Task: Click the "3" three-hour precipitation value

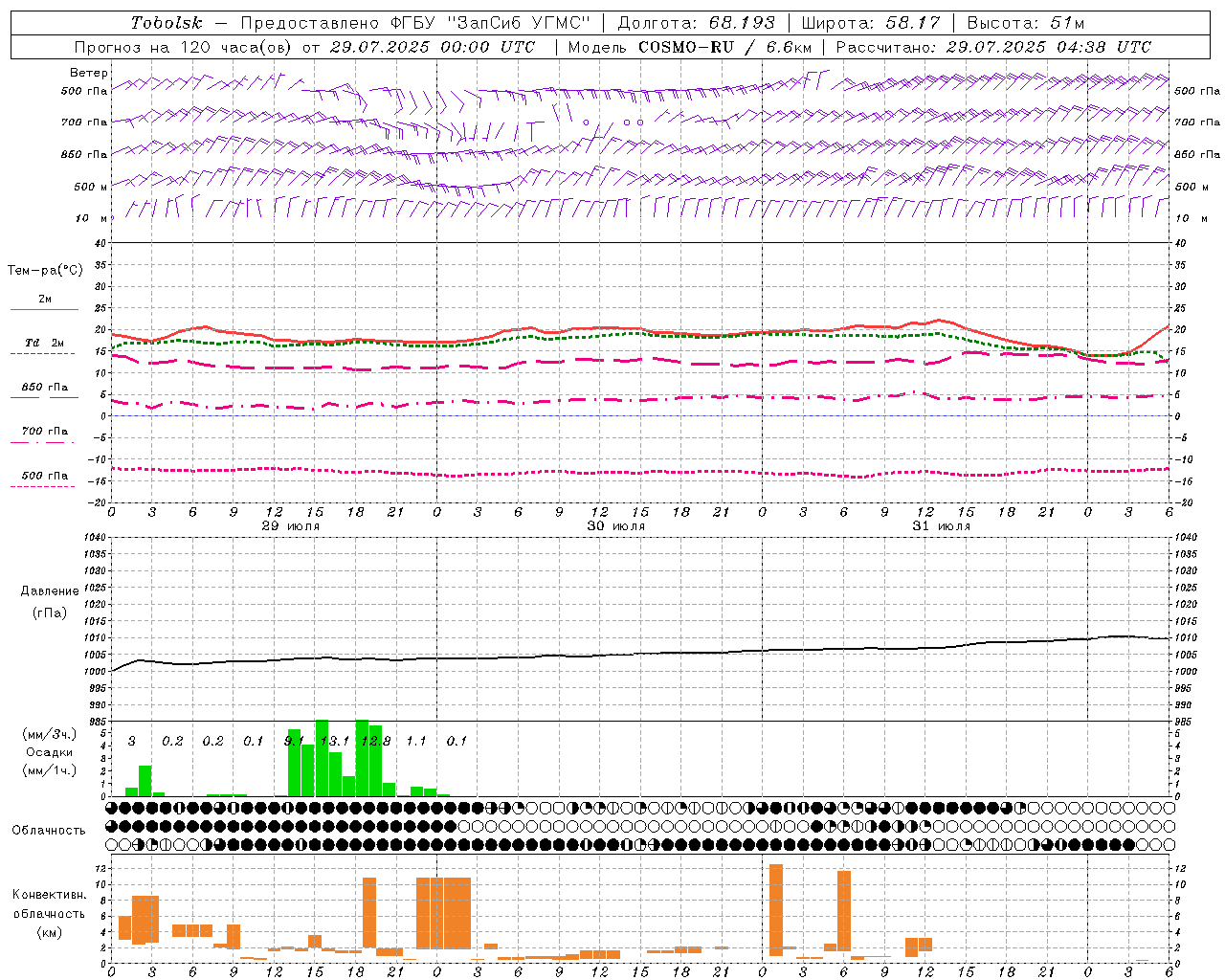Action: (x=132, y=741)
